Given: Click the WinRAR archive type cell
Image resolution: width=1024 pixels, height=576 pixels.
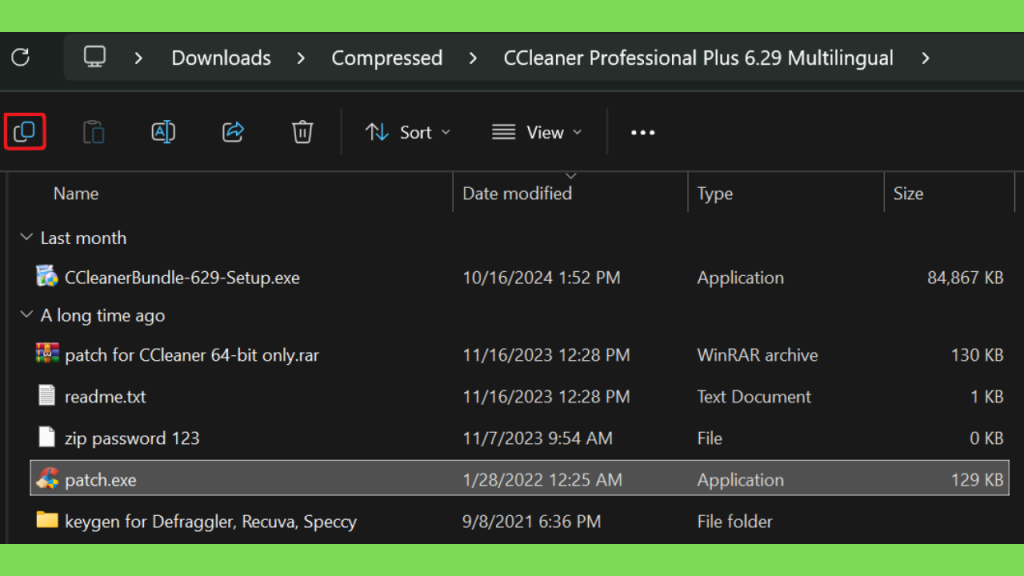Looking at the screenshot, I should pos(758,355).
